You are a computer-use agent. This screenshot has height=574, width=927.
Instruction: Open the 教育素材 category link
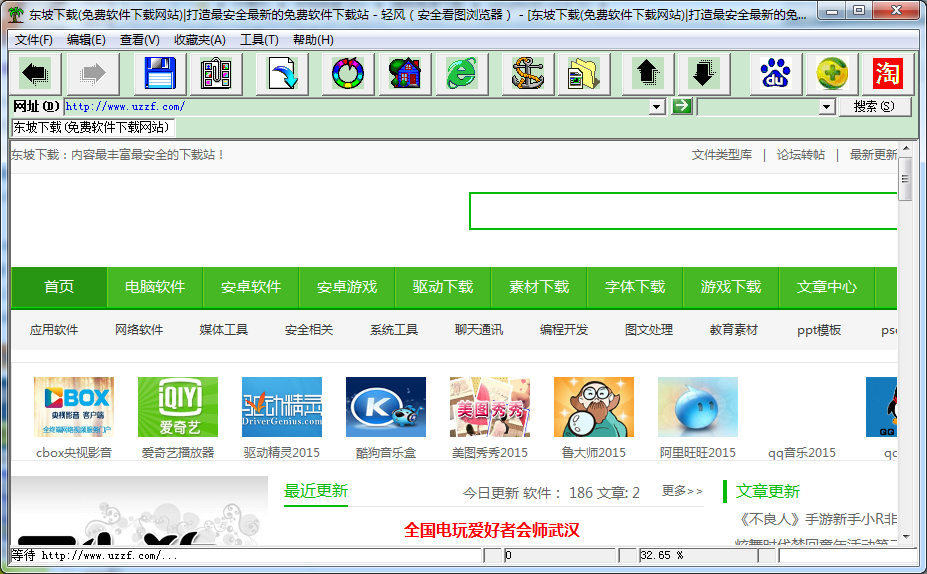pyautogui.click(x=734, y=330)
